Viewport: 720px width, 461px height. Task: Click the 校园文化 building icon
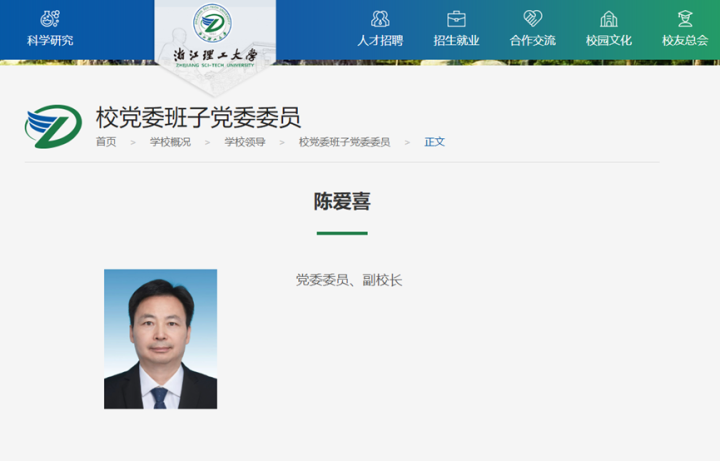point(608,18)
